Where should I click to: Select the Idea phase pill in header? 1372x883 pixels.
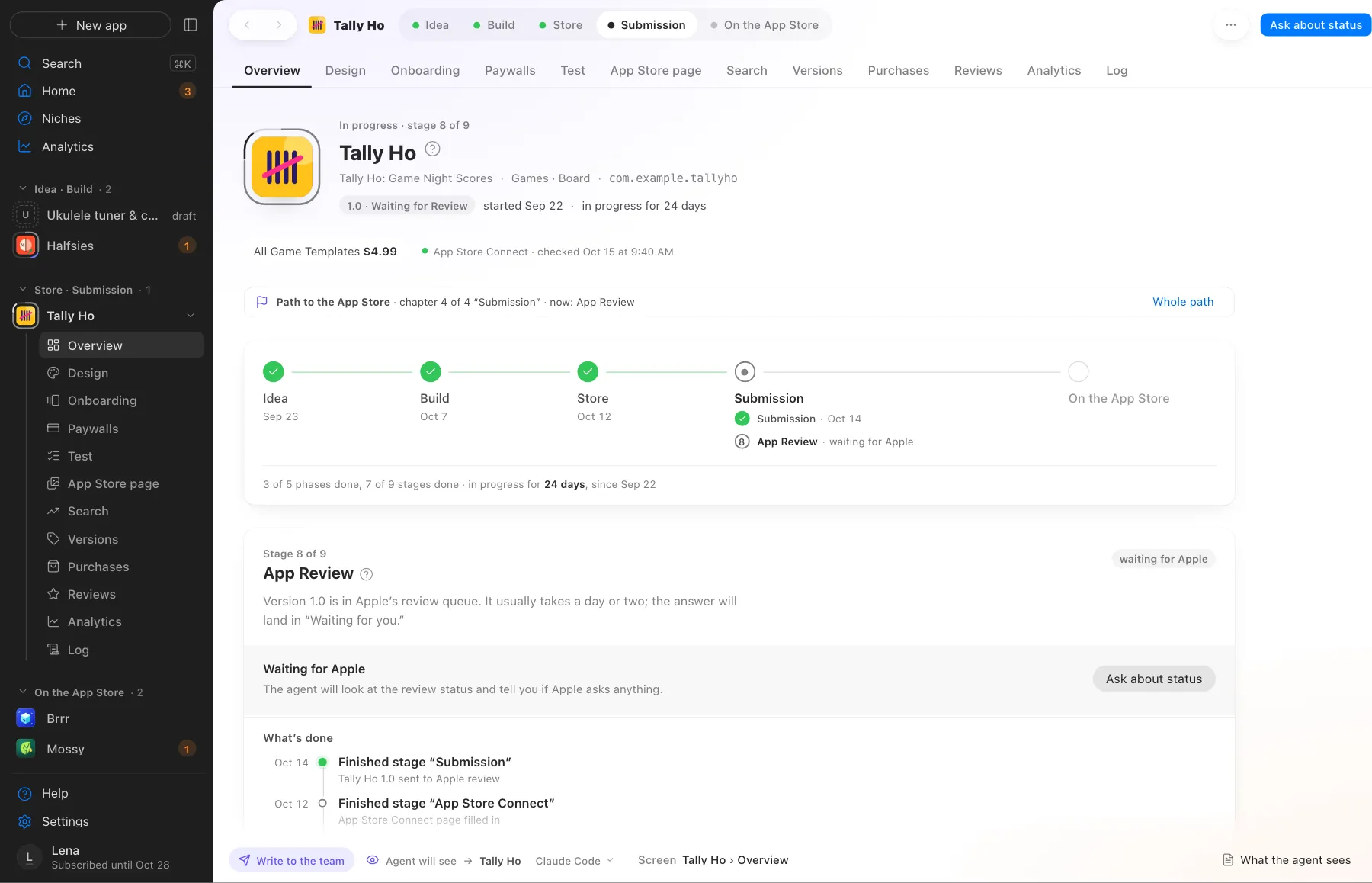(430, 25)
